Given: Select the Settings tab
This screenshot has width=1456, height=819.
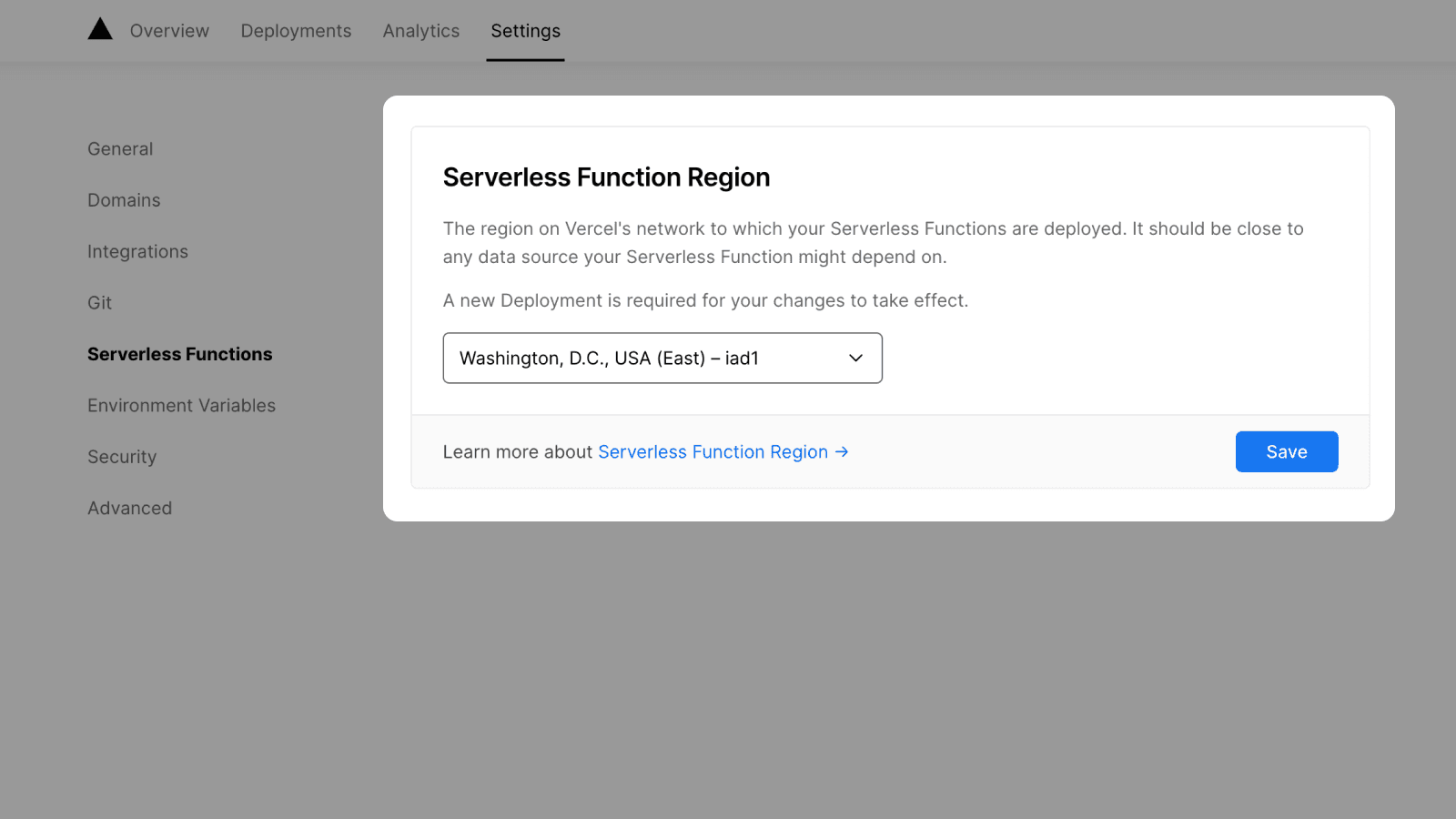Looking at the screenshot, I should (525, 31).
